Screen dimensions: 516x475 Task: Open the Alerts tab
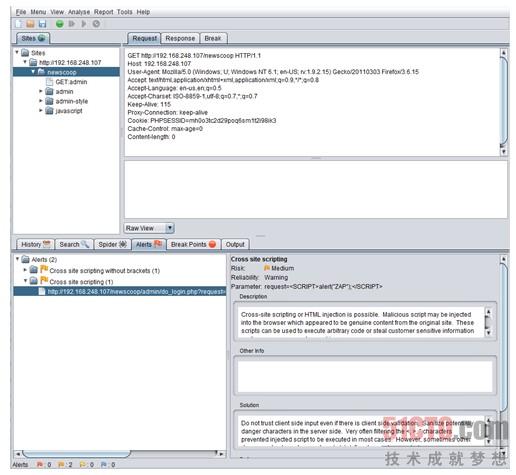tap(149, 244)
